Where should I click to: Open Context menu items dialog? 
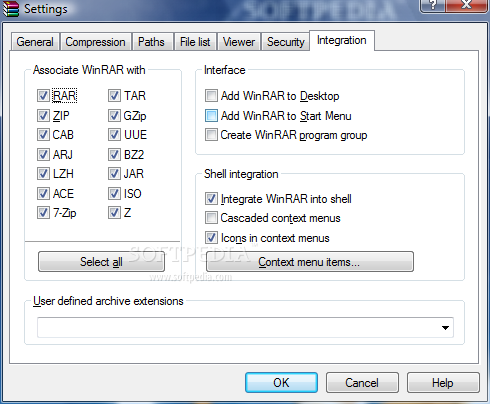pos(310,262)
